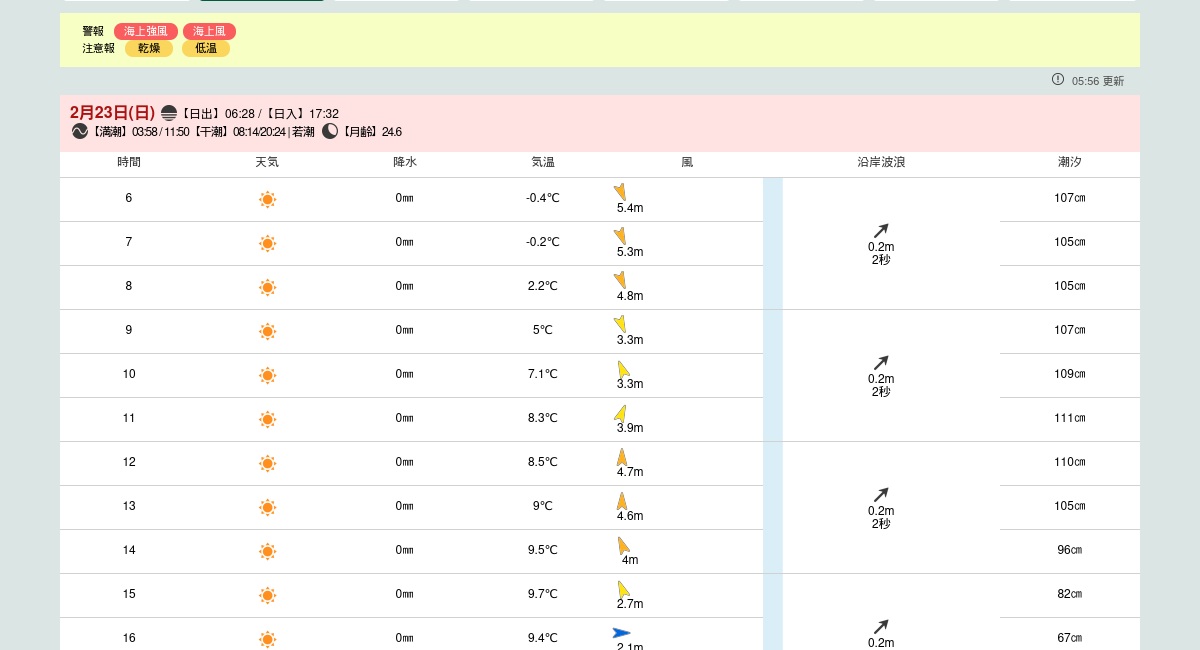
Task: Click the tide wave icon next to 満潮
Action: 80,131
